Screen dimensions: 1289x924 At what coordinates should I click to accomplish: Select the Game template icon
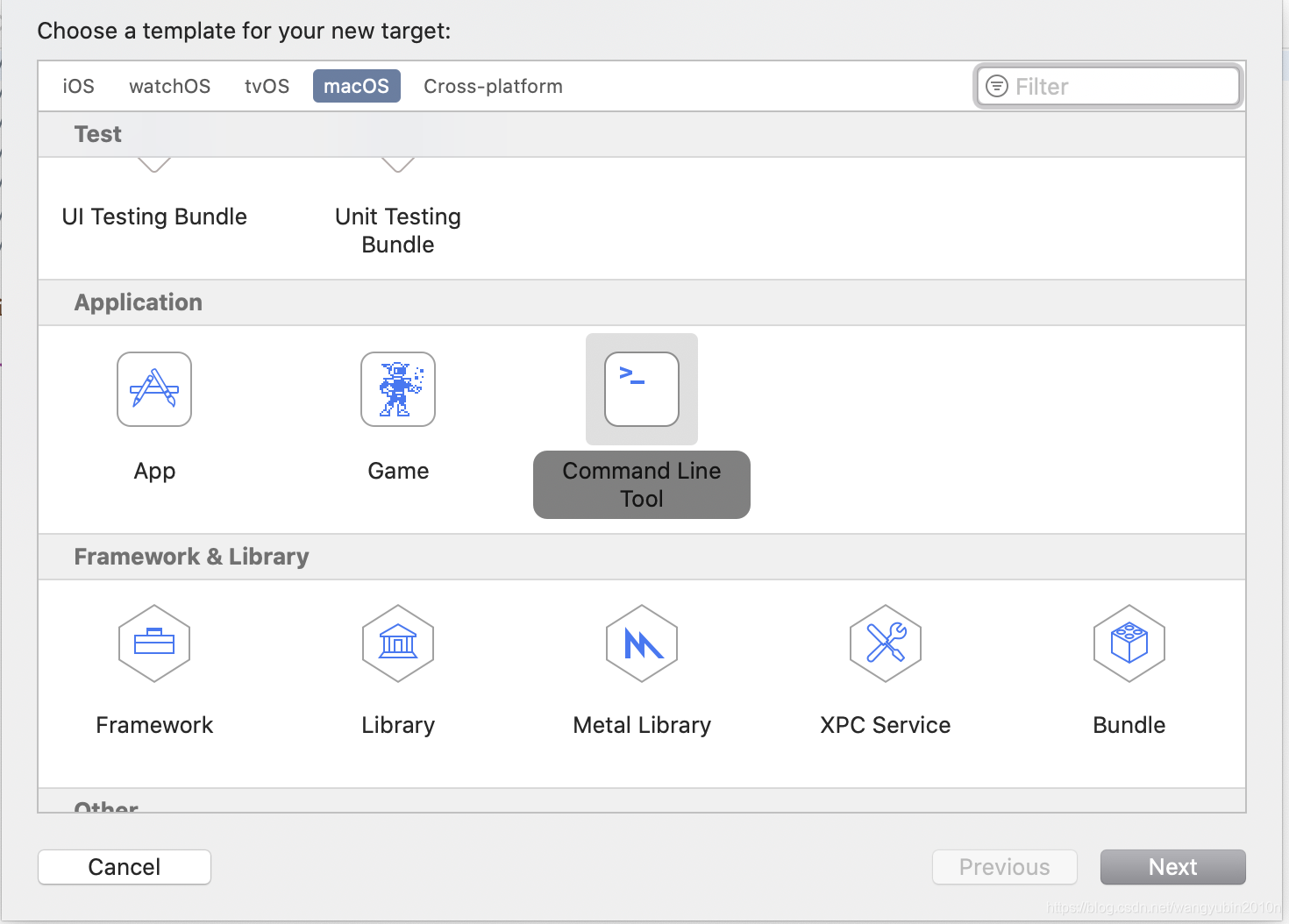pos(398,389)
